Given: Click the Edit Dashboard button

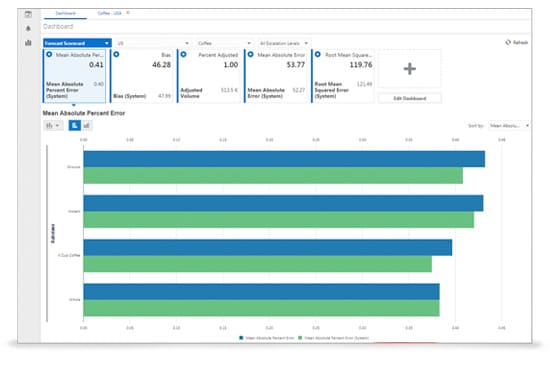Looking at the screenshot, I should [410, 98].
